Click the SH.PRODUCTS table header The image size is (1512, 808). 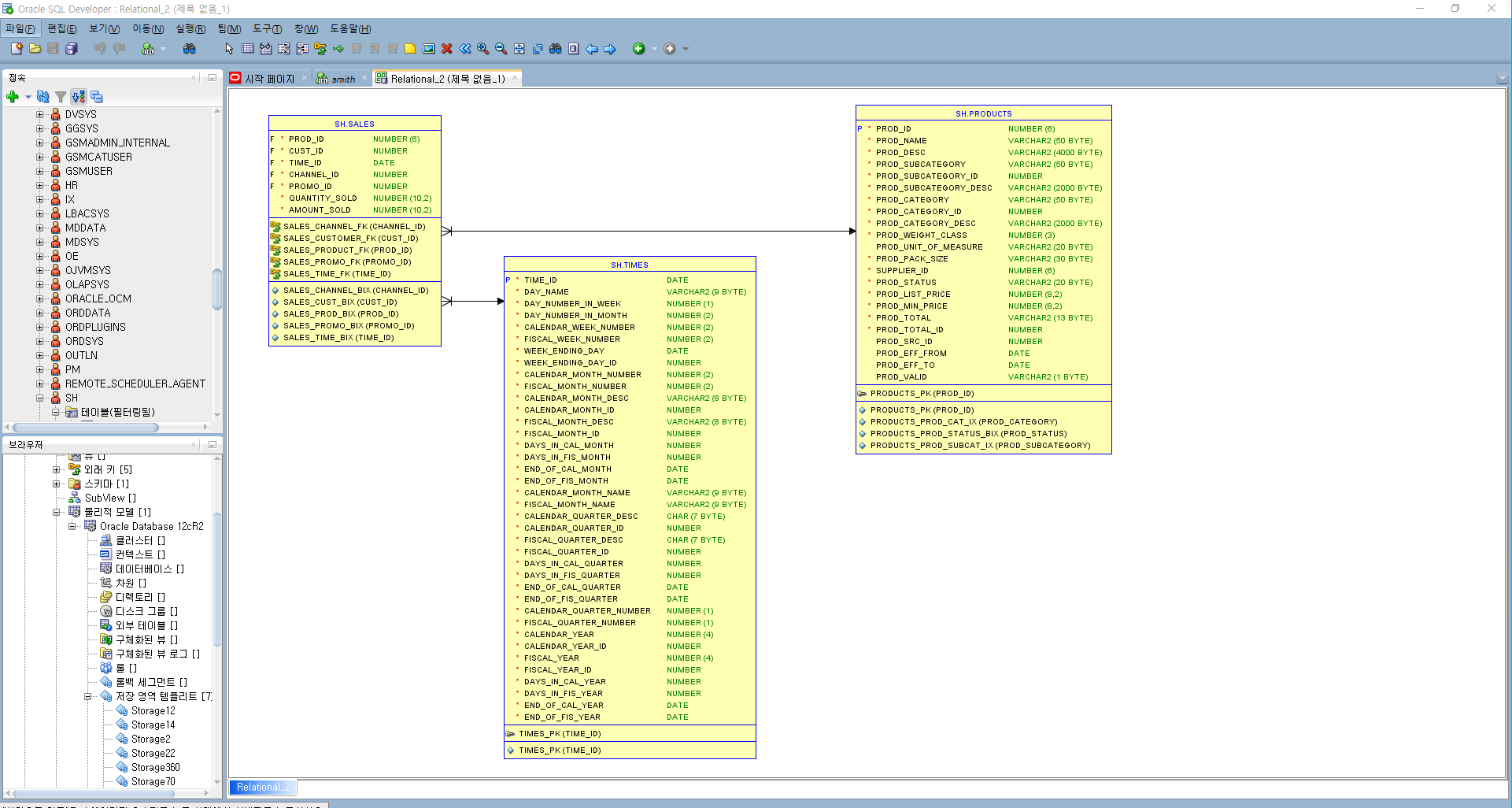click(983, 113)
